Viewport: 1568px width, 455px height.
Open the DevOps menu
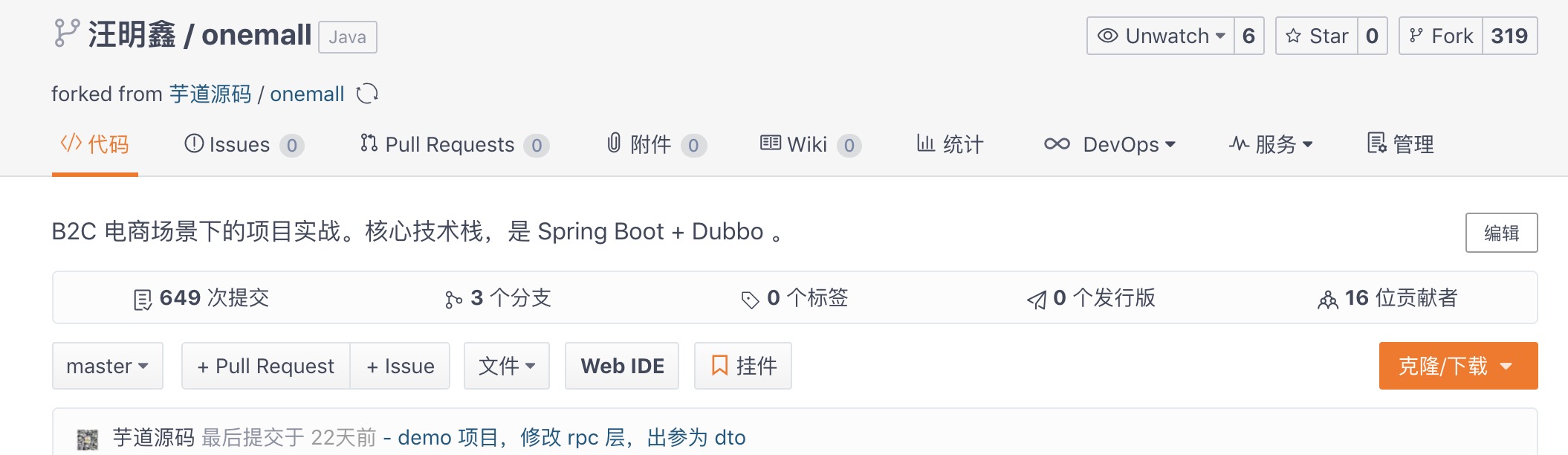coord(1109,144)
